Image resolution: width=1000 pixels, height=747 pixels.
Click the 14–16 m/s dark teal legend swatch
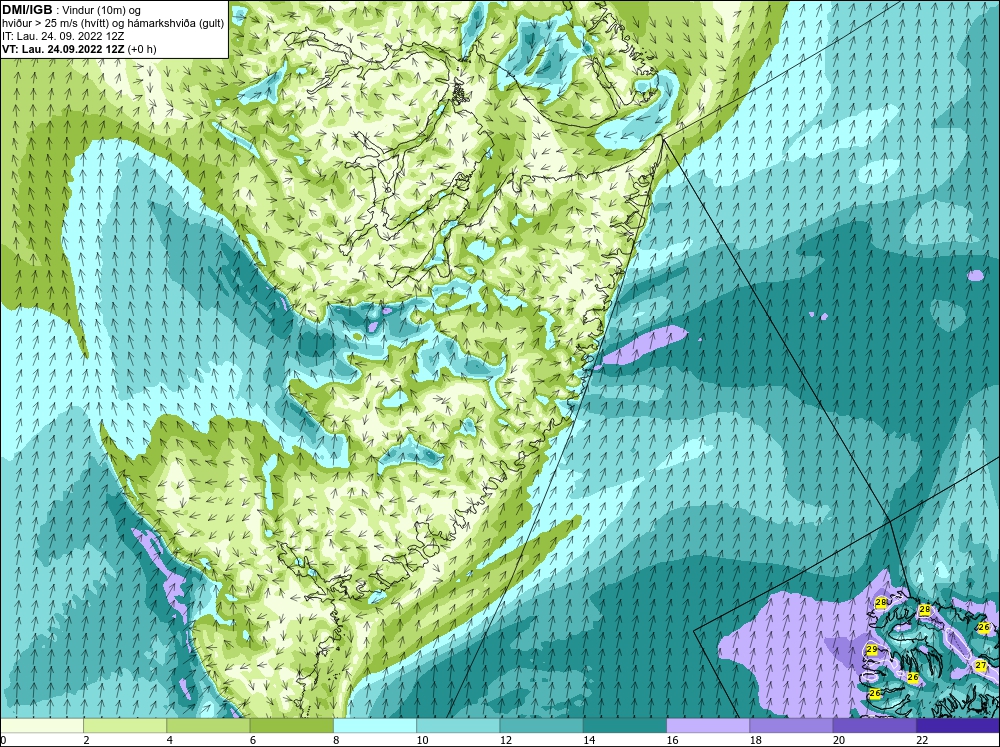coord(624,726)
